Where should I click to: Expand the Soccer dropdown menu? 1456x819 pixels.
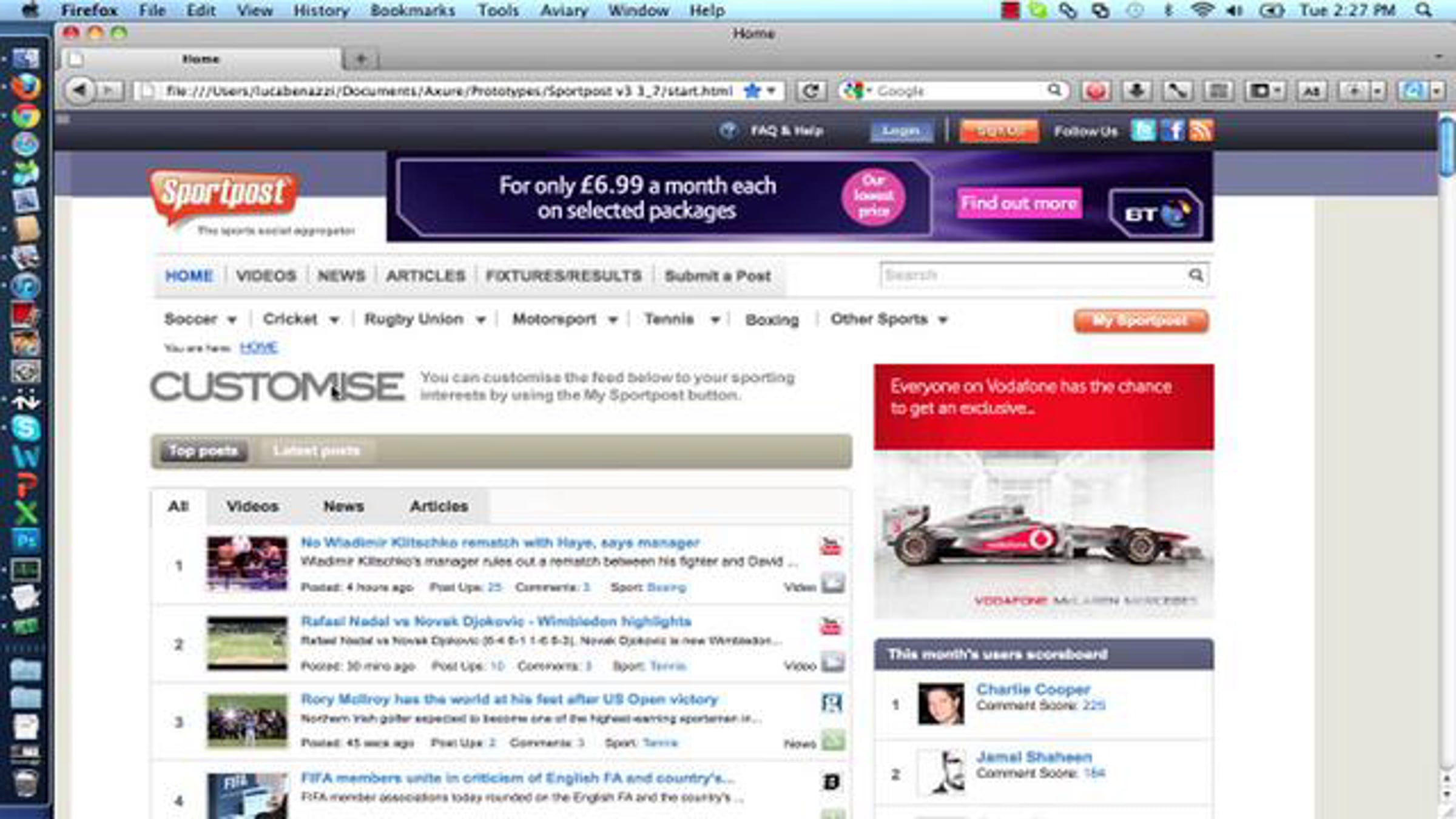tap(200, 320)
